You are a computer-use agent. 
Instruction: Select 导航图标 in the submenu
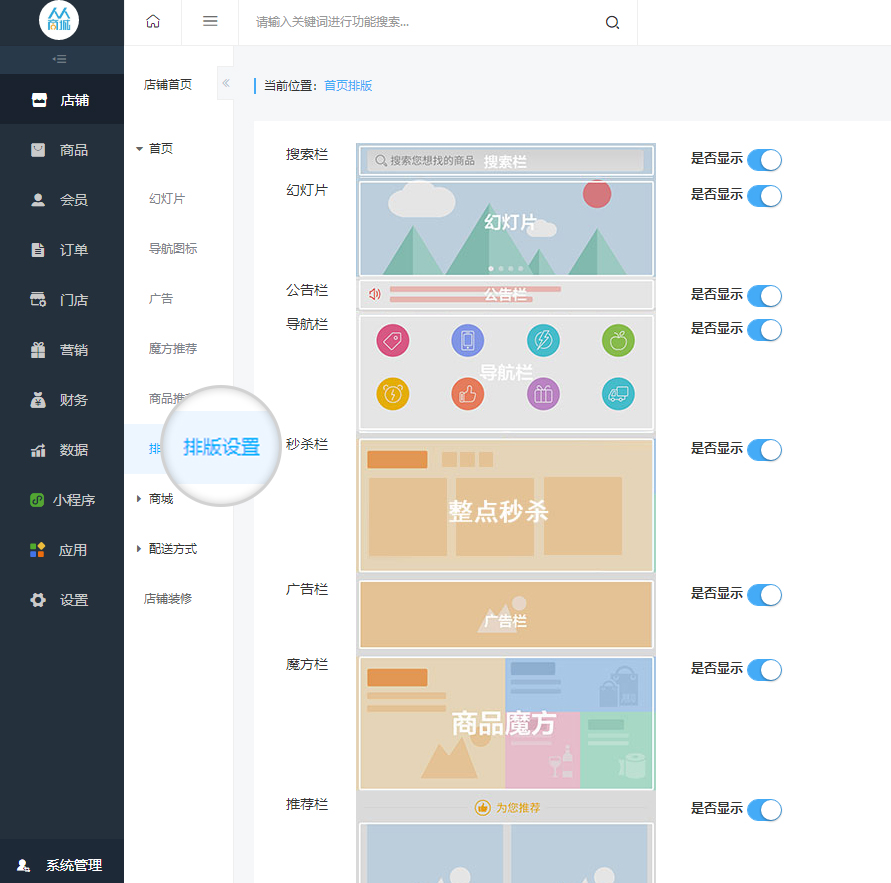pos(173,249)
